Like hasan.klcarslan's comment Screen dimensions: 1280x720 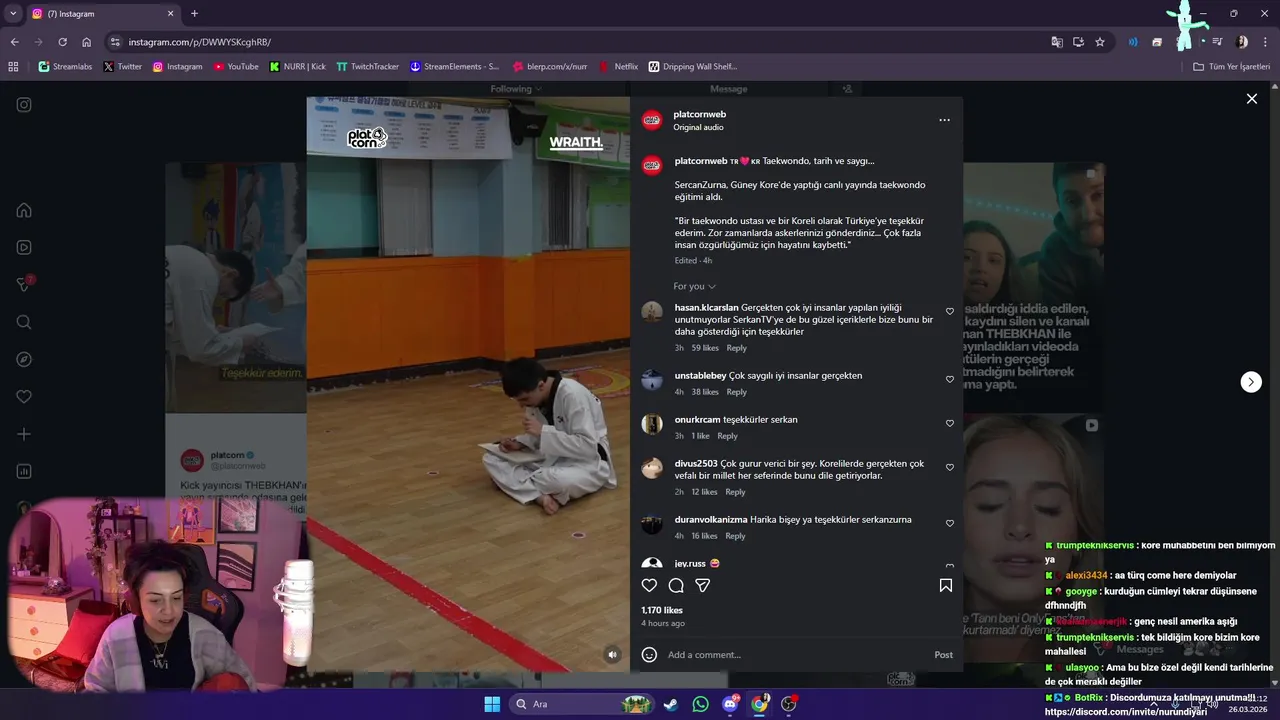coord(950,311)
